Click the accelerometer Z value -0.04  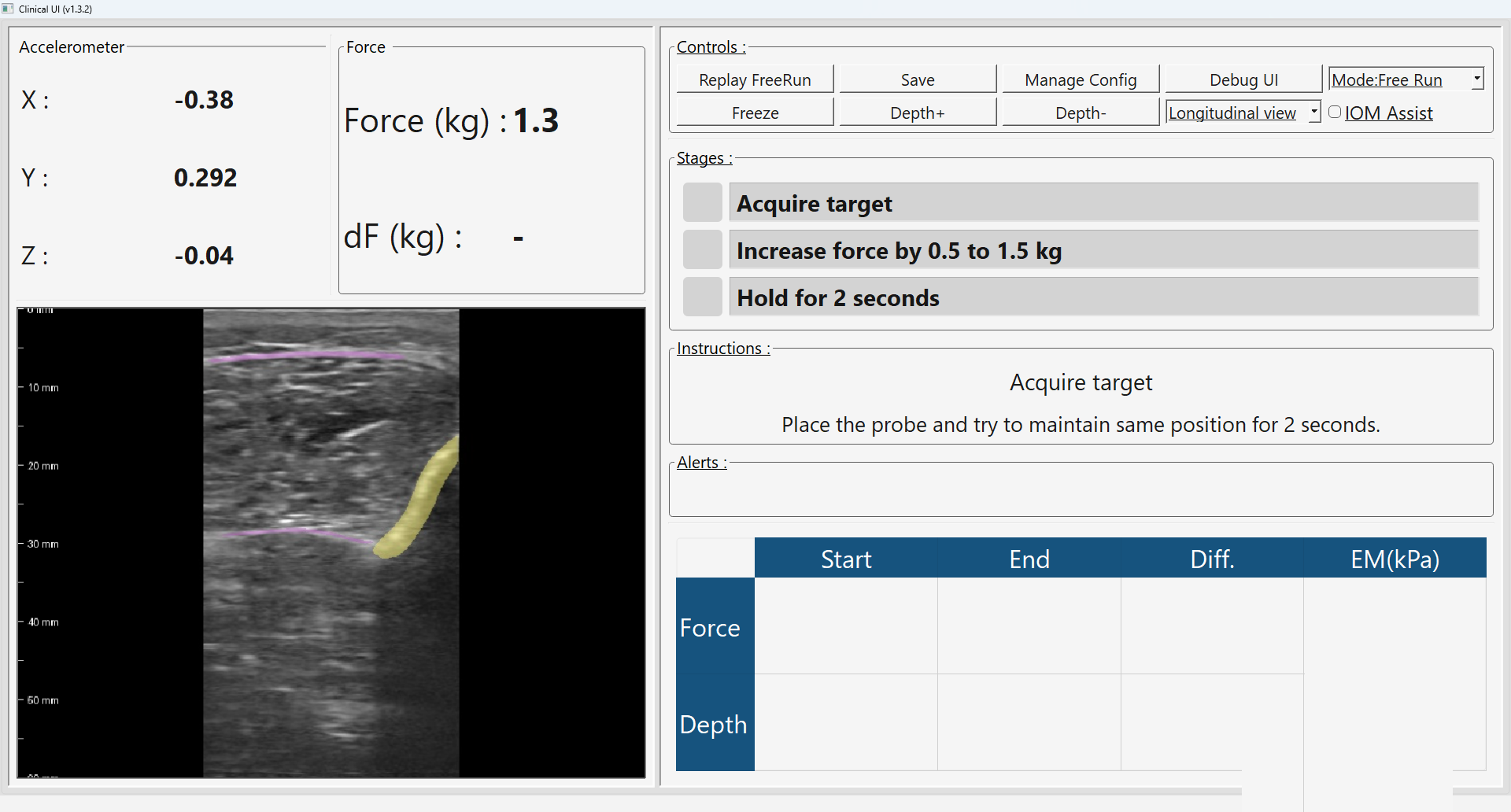click(204, 256)
